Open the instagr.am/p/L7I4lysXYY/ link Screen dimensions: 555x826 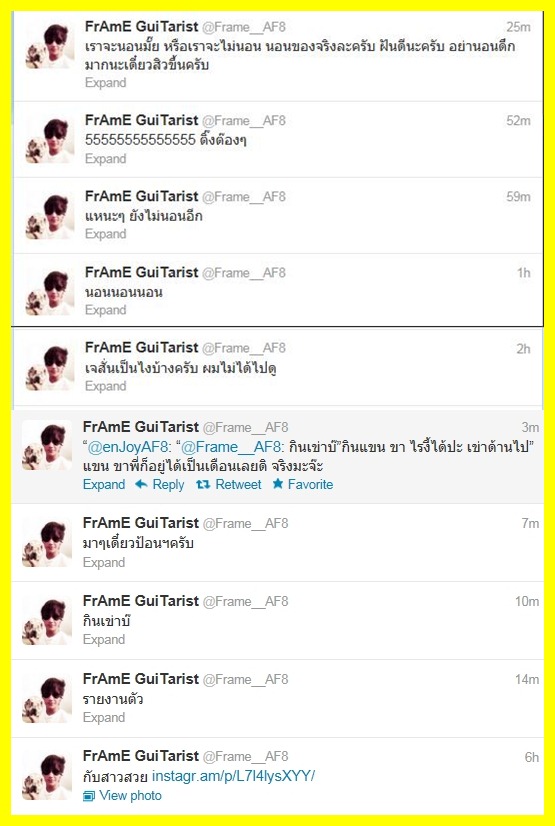(x=233, y=776)
